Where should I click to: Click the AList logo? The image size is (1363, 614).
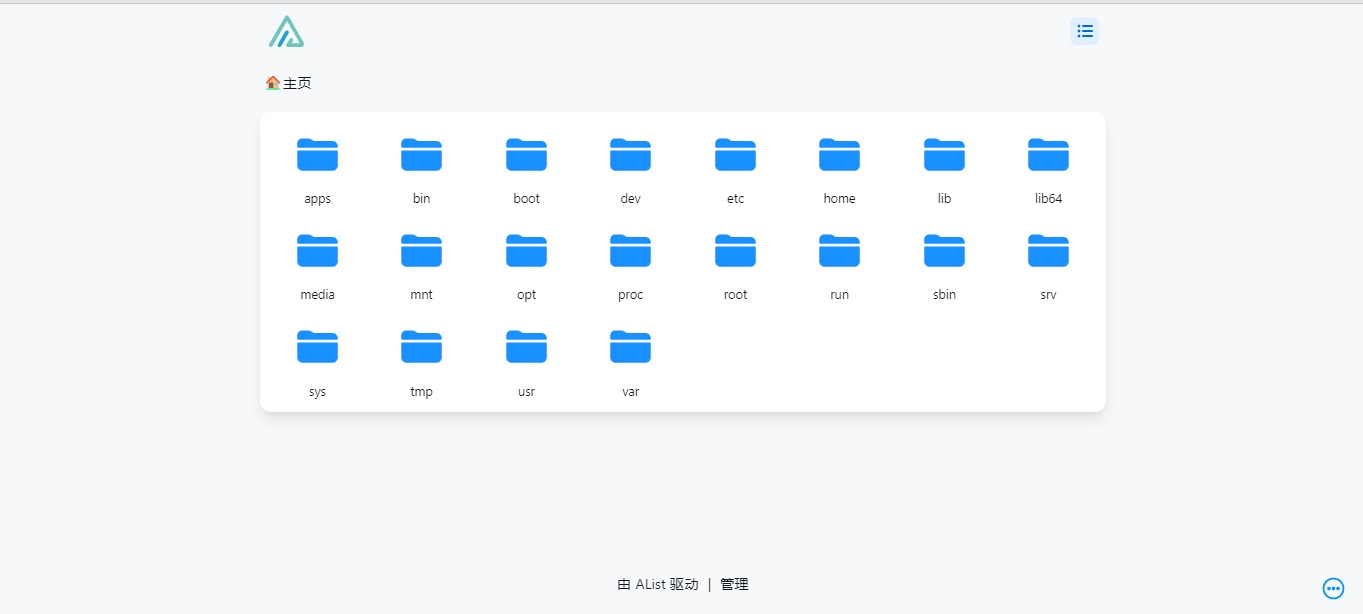point(286,32)
